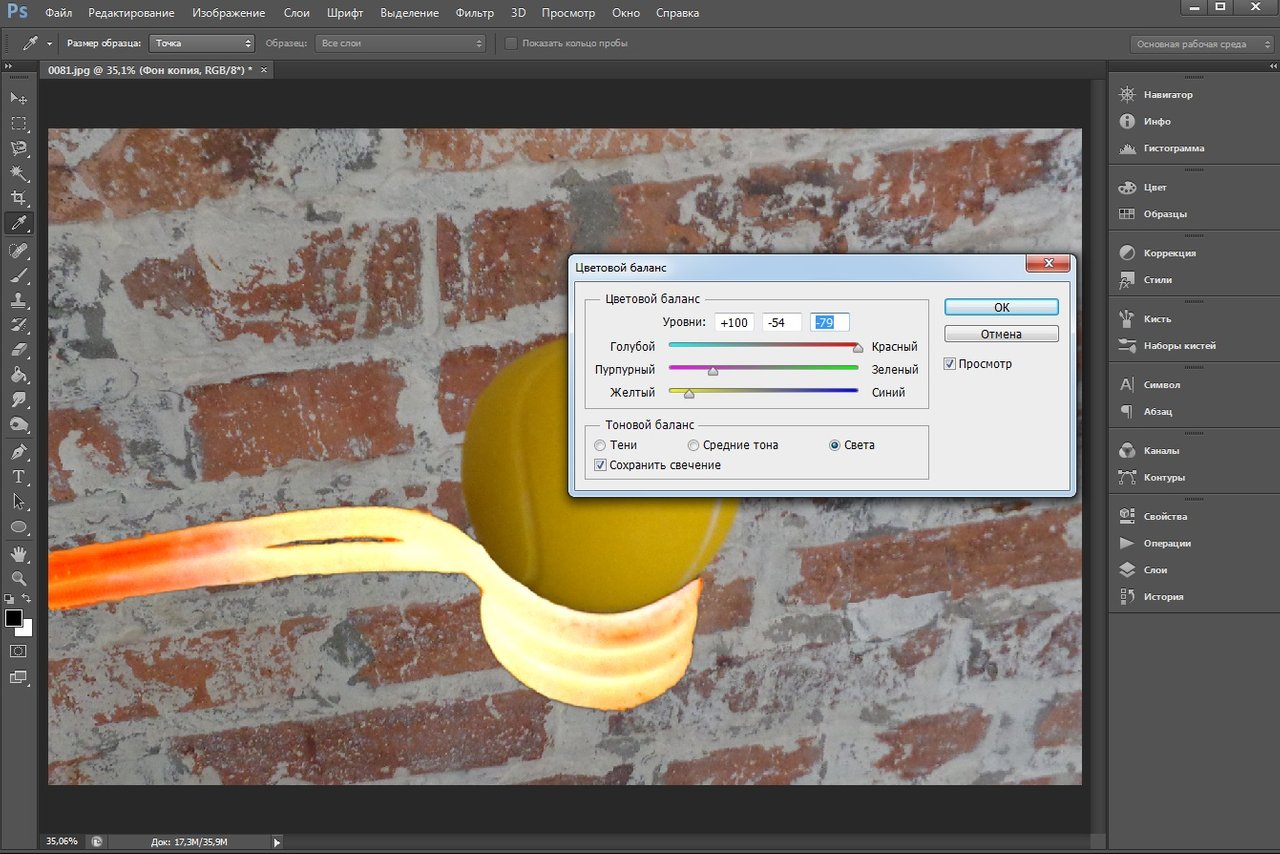Open the Окно menu
1280x854 pixels.
click(x=626, y=13)
